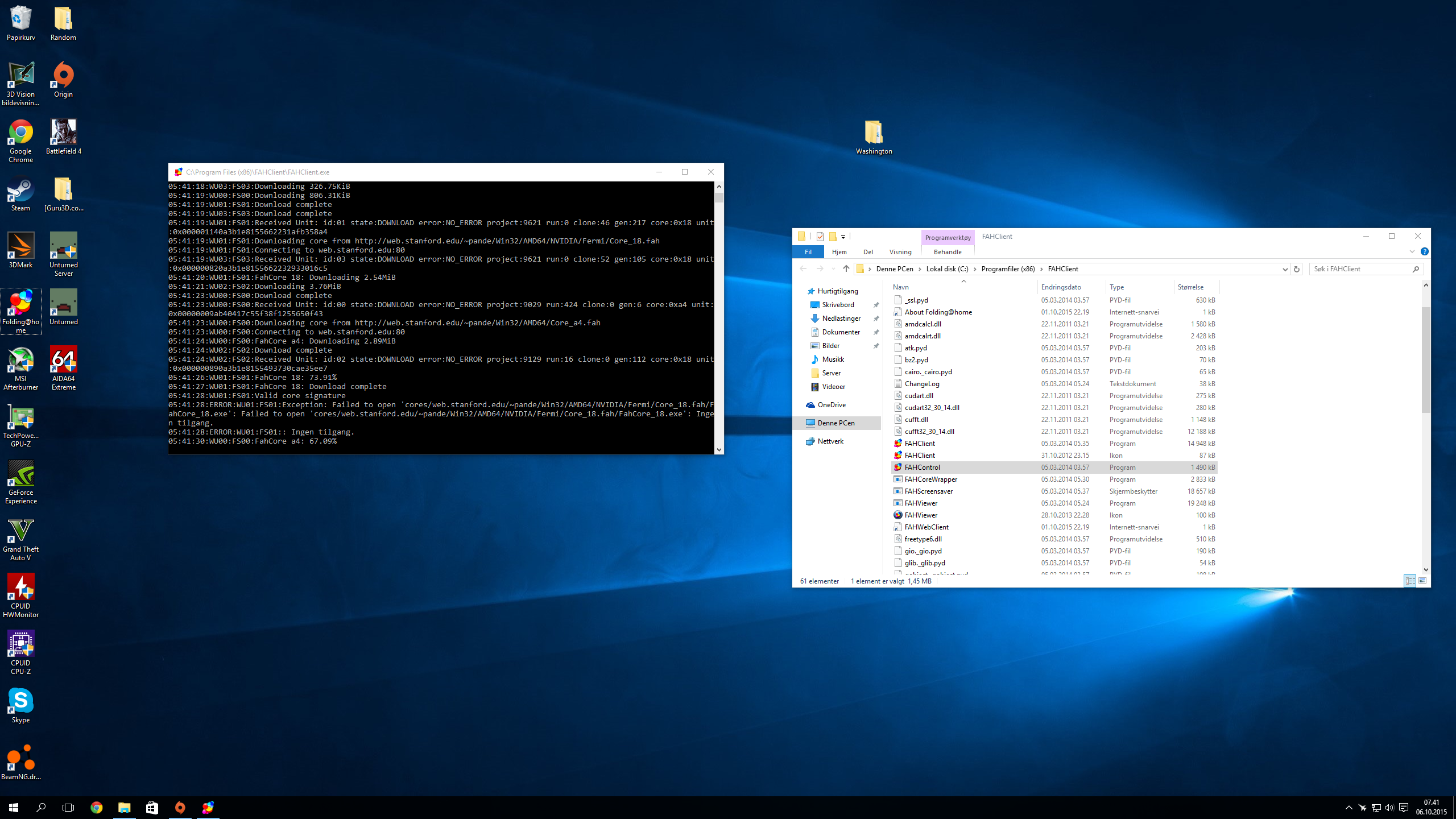Open the Papirkurv recycle bin icon
The image size is (1456, 819).
[x=21, y=23]
